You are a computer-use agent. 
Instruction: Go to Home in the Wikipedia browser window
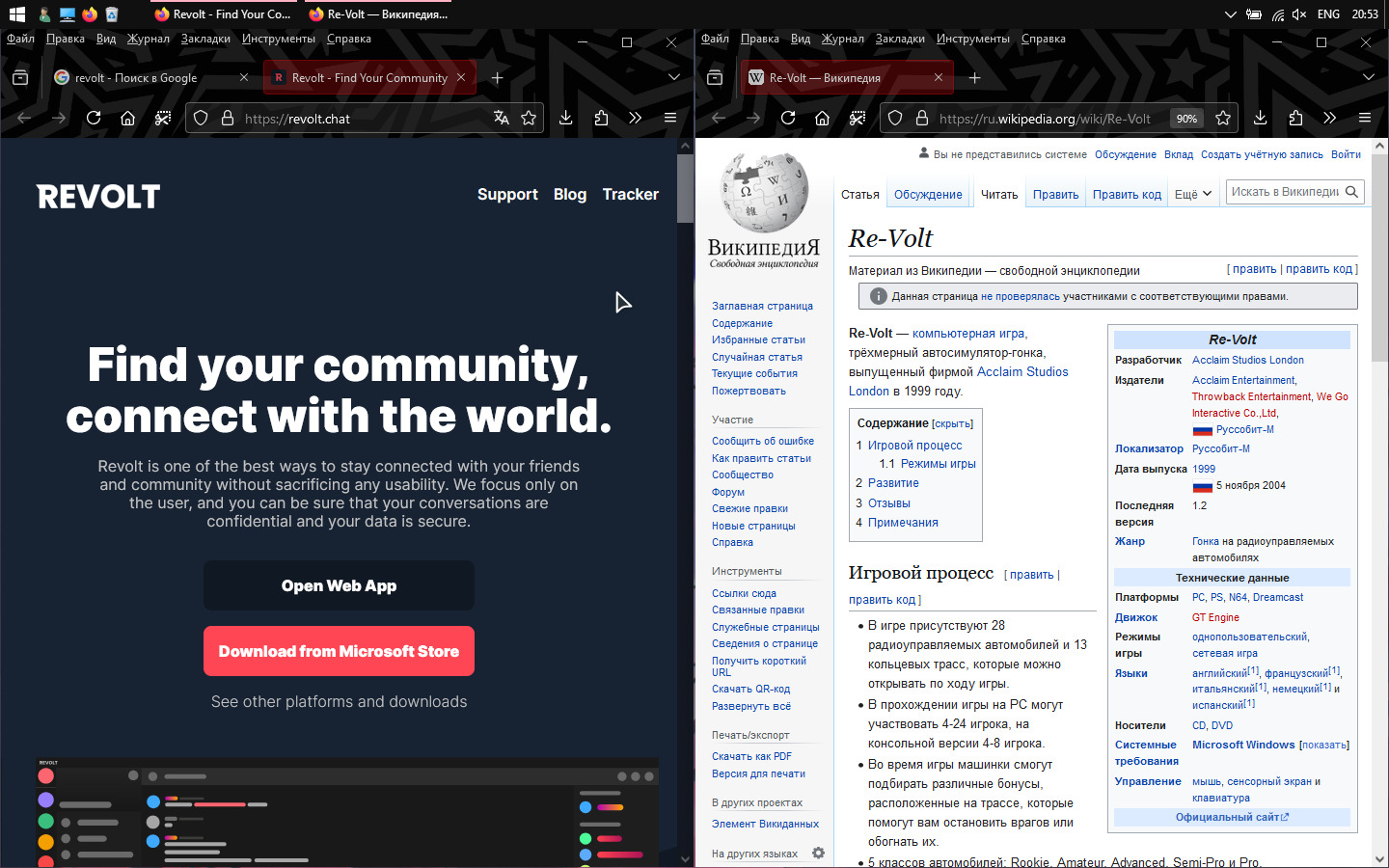pos(822,118)
